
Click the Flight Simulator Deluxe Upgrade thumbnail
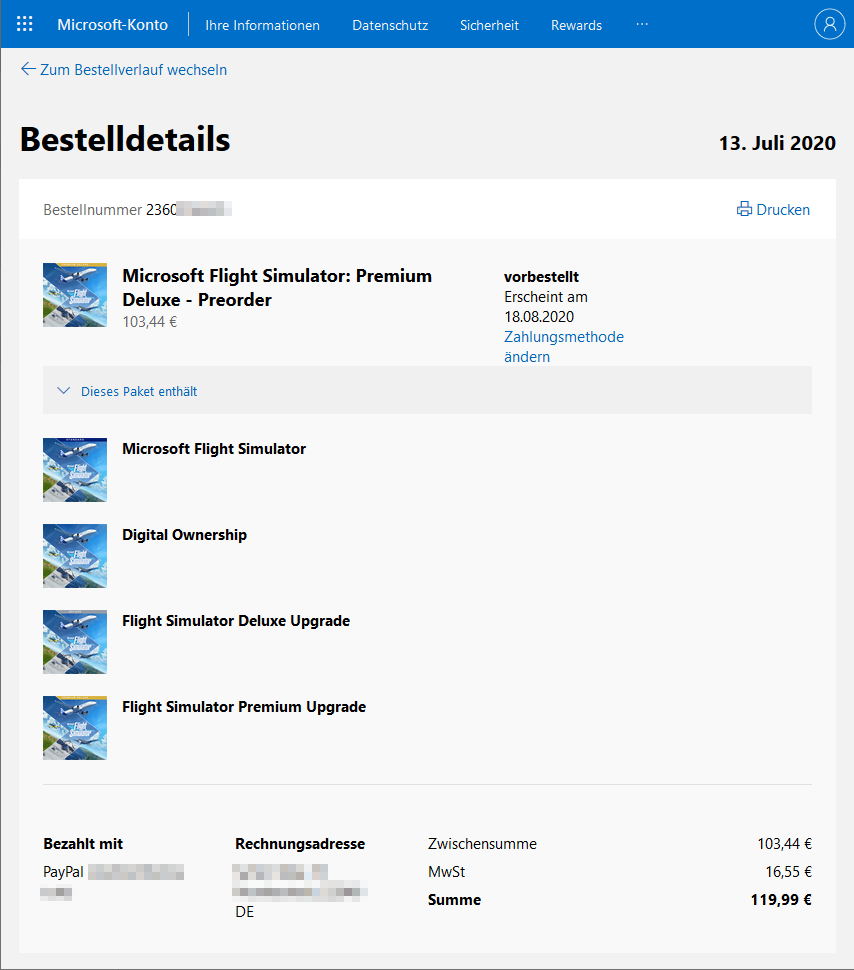[75, 642]
